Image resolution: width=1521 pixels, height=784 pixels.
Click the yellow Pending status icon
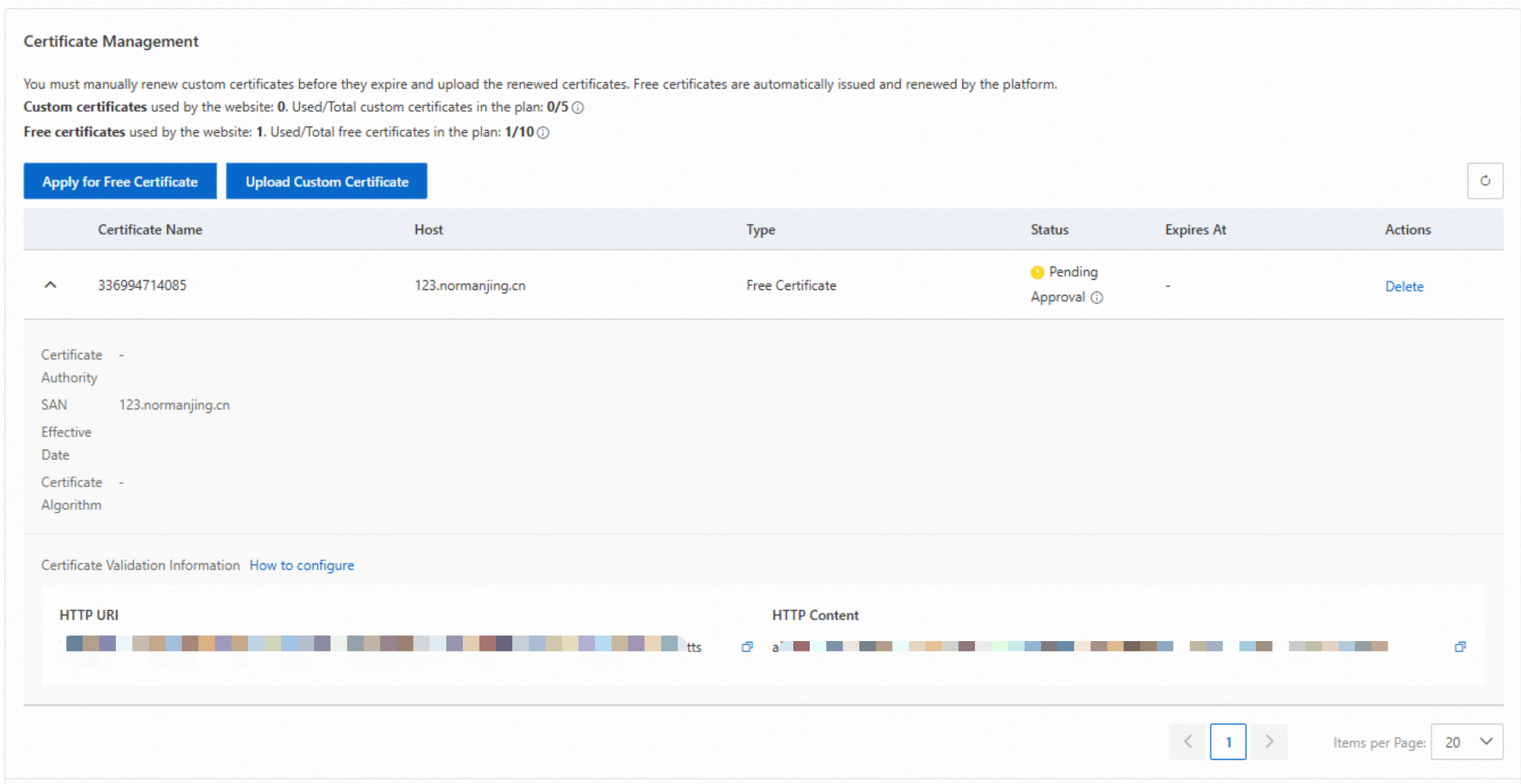tap(1037, 272)
